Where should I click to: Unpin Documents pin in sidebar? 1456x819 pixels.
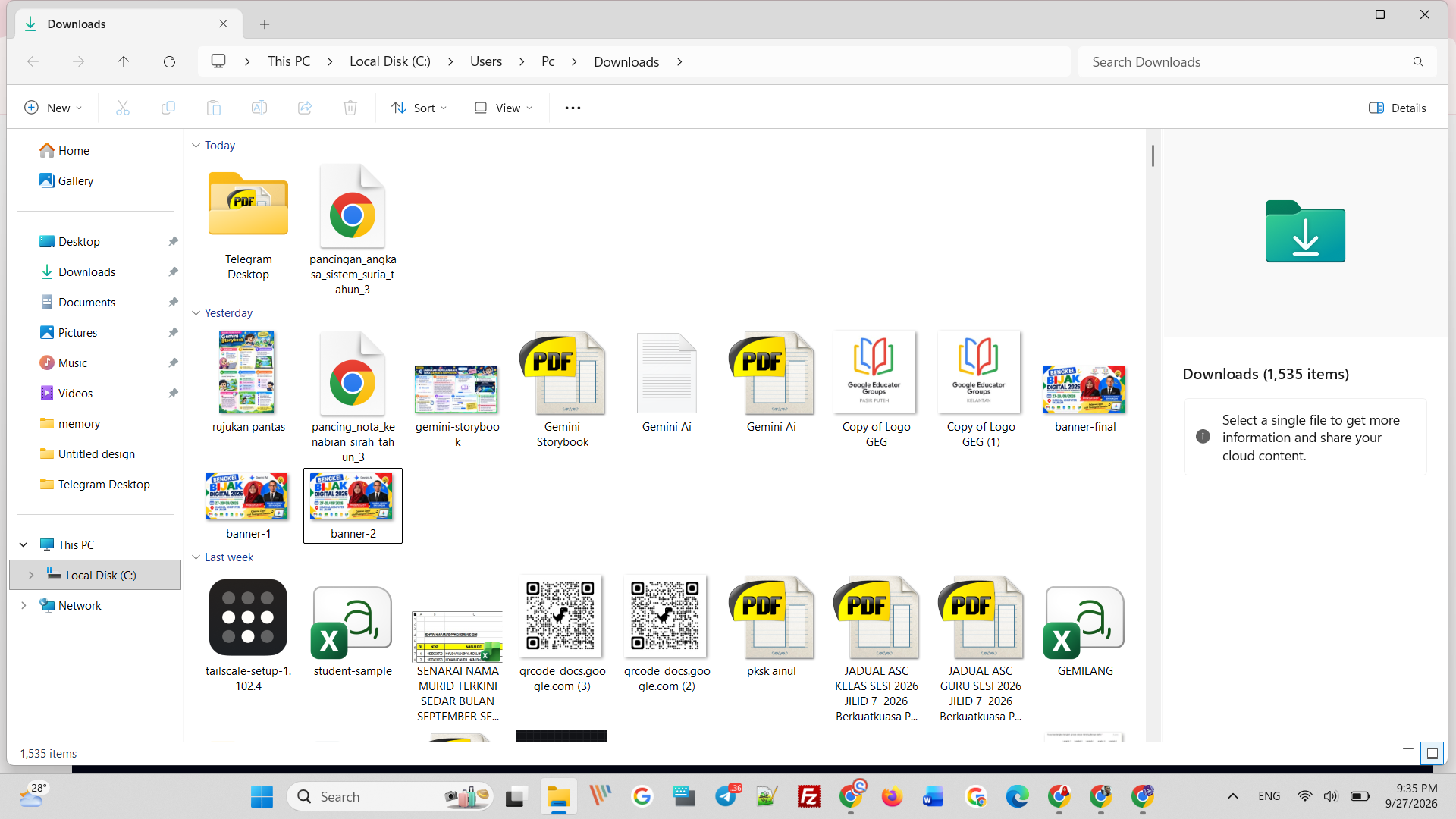(173, 302)
